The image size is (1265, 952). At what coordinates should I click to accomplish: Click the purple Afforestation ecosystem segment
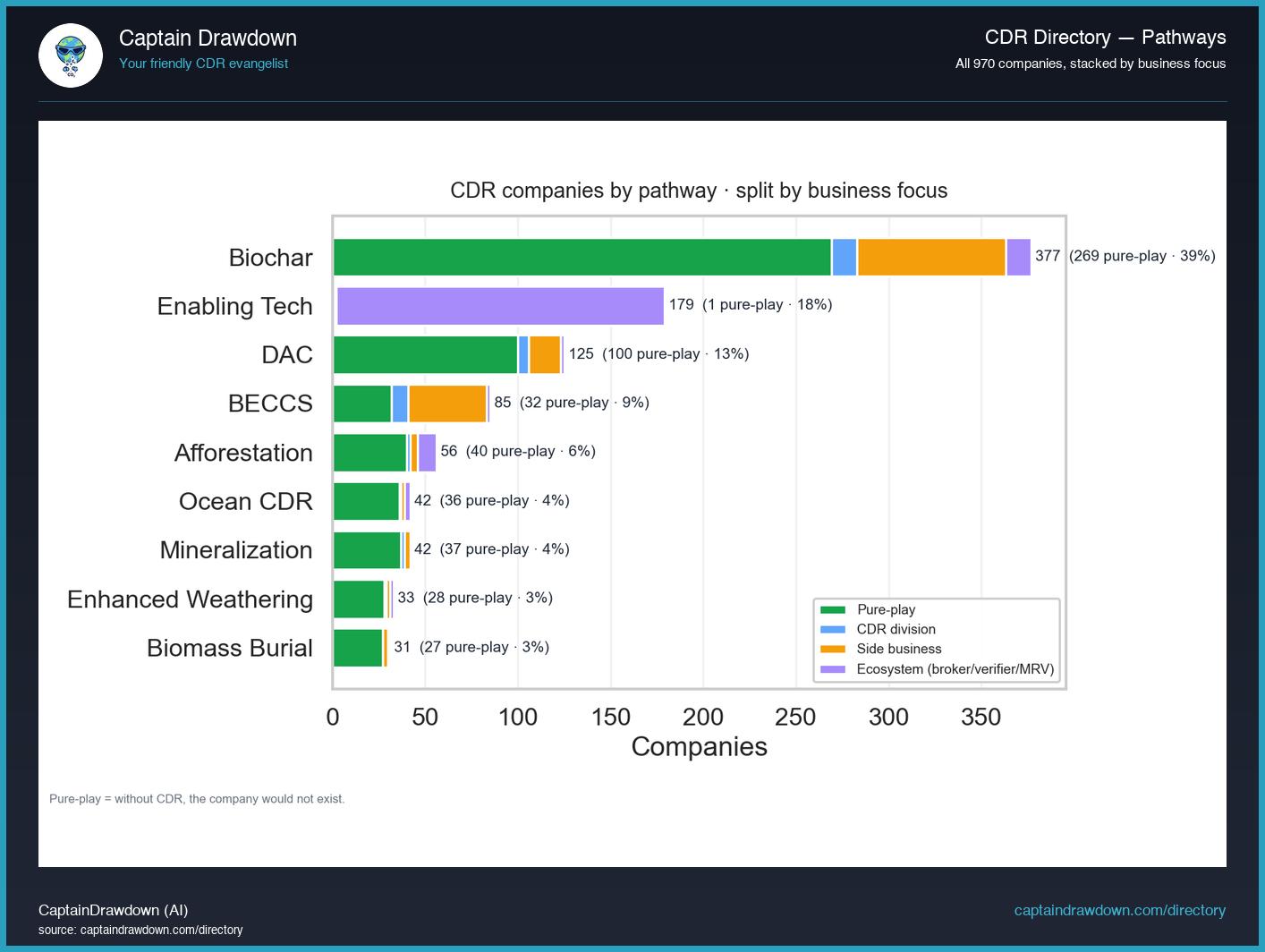click(427, 453)
